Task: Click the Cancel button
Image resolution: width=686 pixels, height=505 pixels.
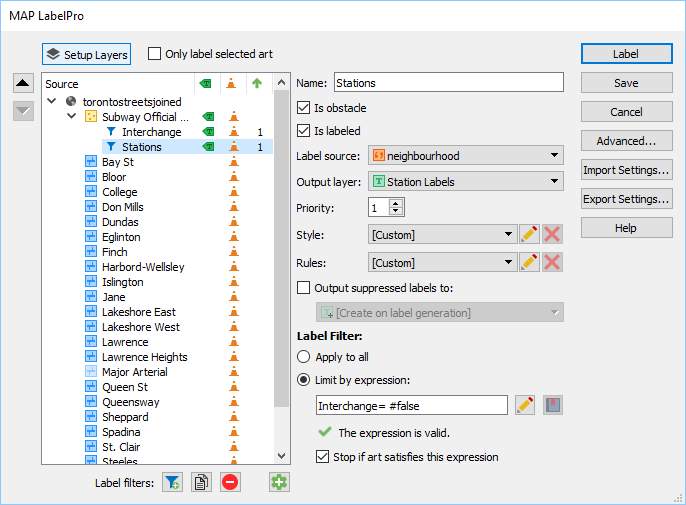Action: (626, 112)
